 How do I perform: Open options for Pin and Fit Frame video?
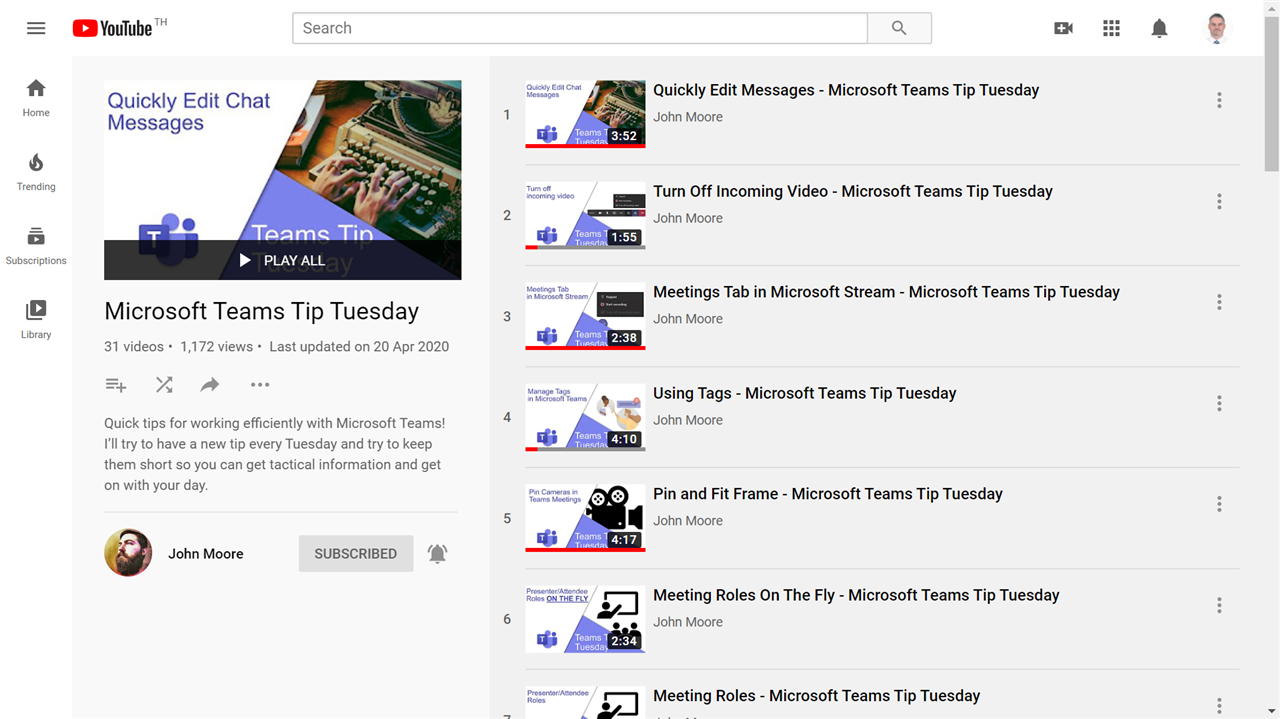(x=1219, y=504)
